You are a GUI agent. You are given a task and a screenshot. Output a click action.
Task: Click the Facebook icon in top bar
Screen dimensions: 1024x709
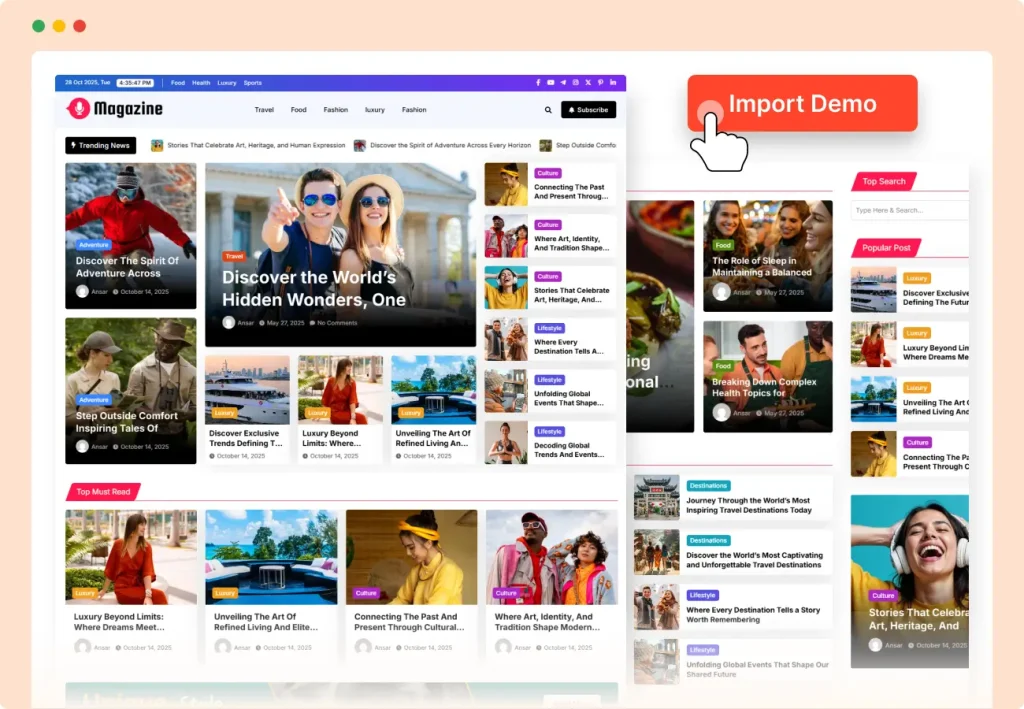pyautogui.click(x=538, y=83)
